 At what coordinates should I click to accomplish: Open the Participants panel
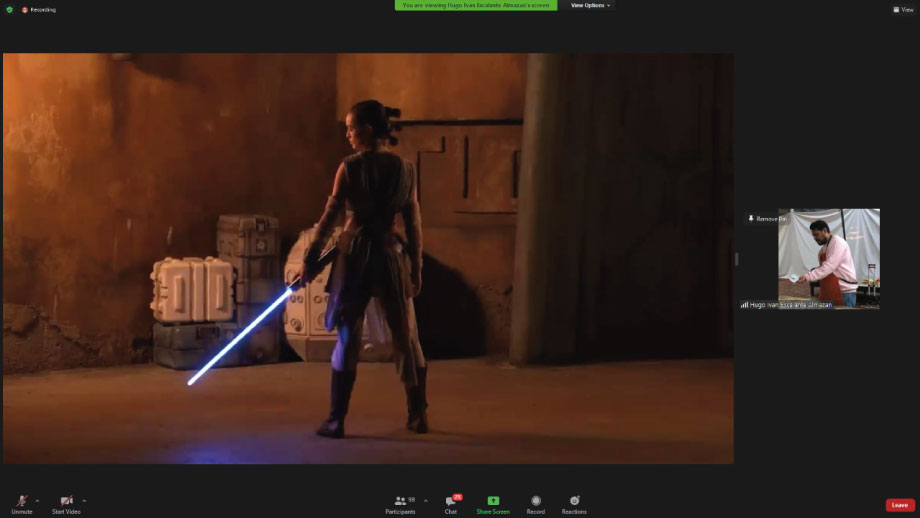pos(400,504)
